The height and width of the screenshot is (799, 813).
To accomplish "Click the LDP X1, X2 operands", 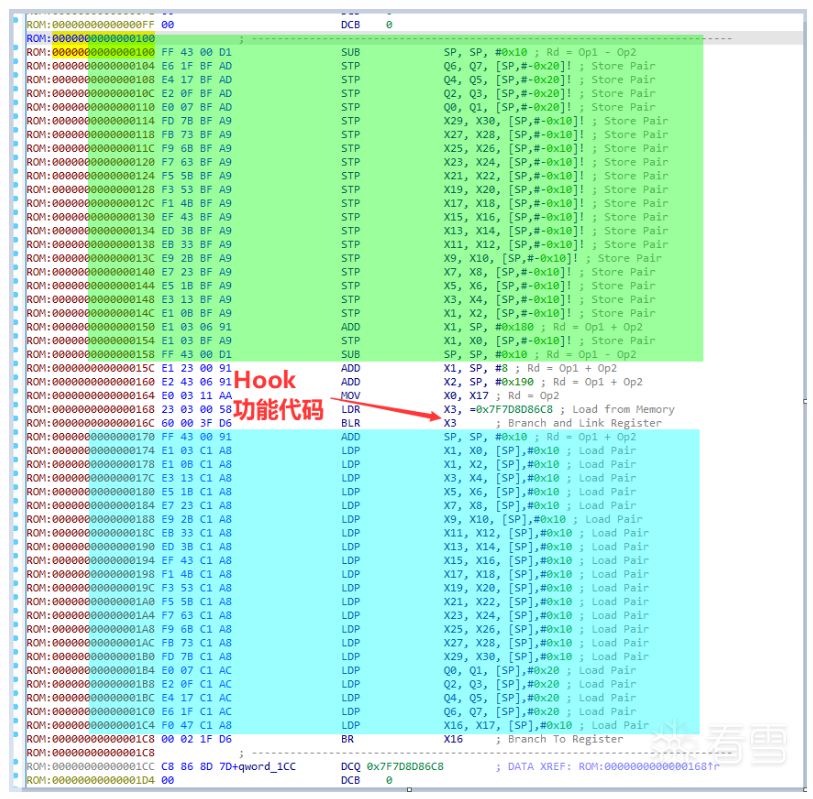I will pos(501,465).
